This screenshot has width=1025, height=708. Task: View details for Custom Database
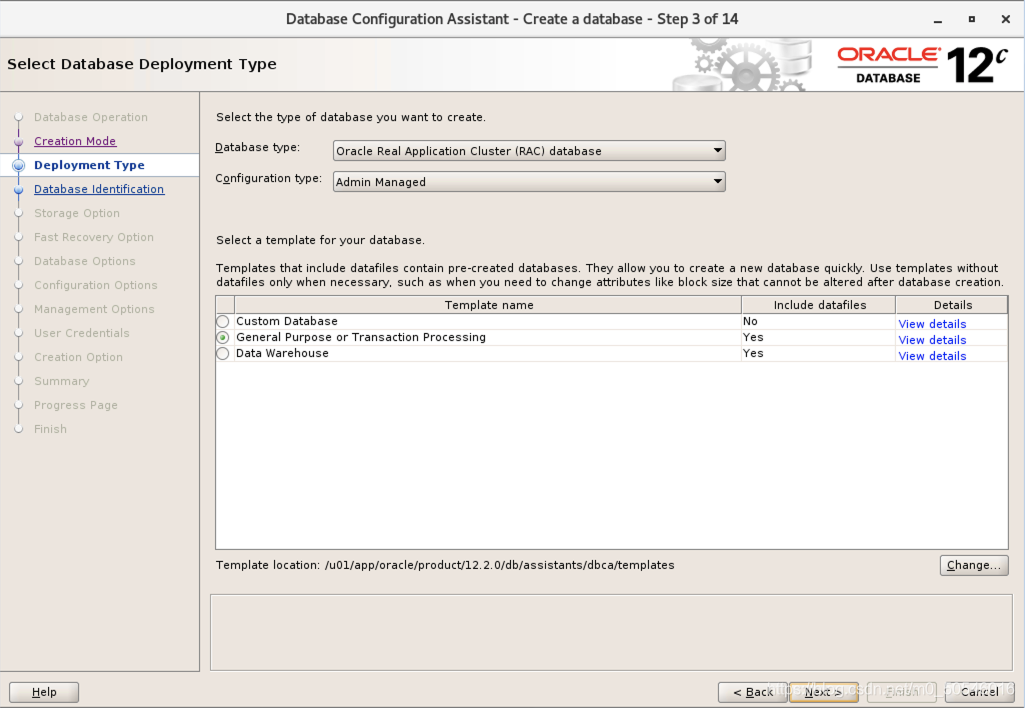pyautogui.click(x=932, y=324)
